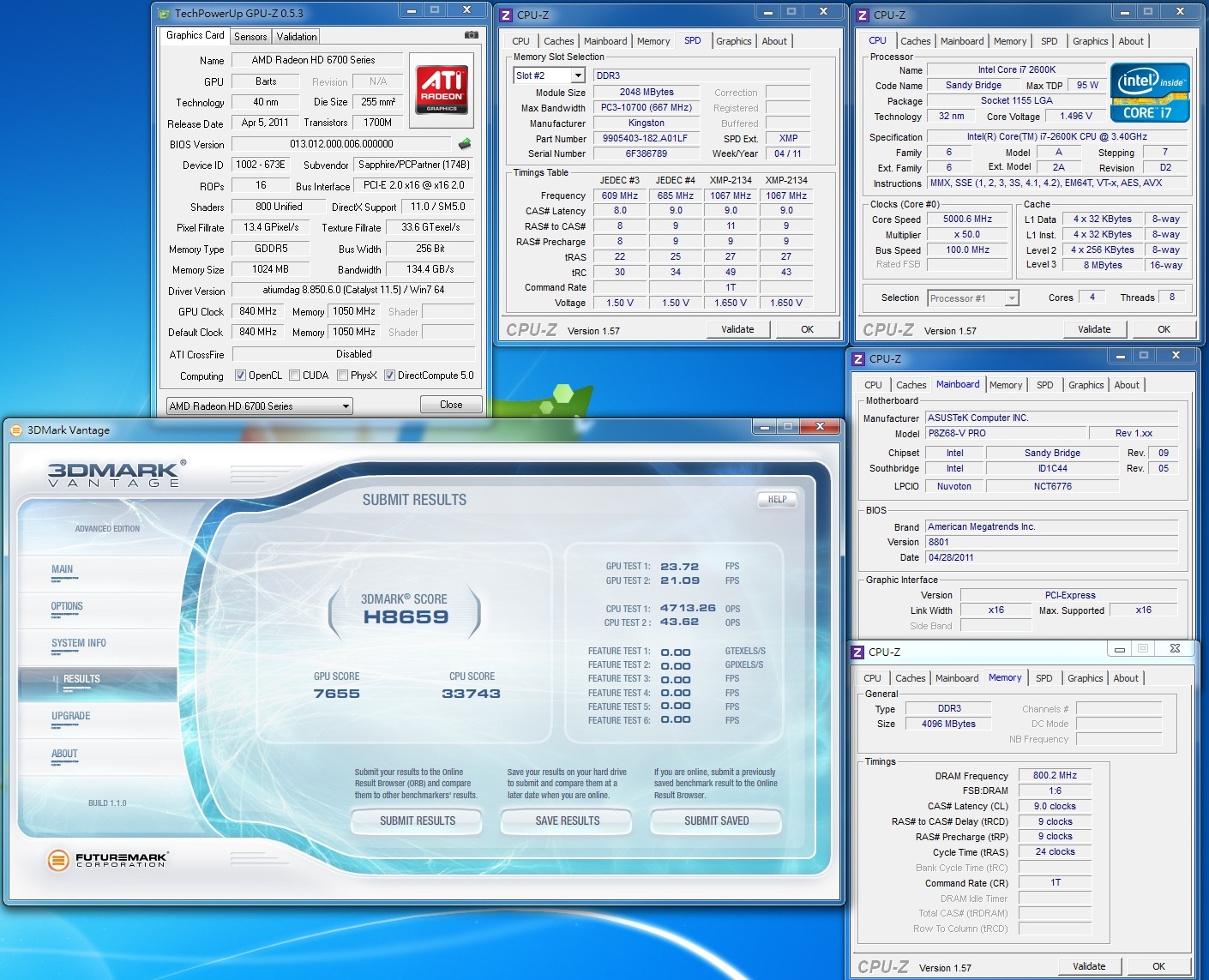Switch to the Sensors tab in GPU-Z
This screenshot has width=1209, height=980.
[250, 37]
